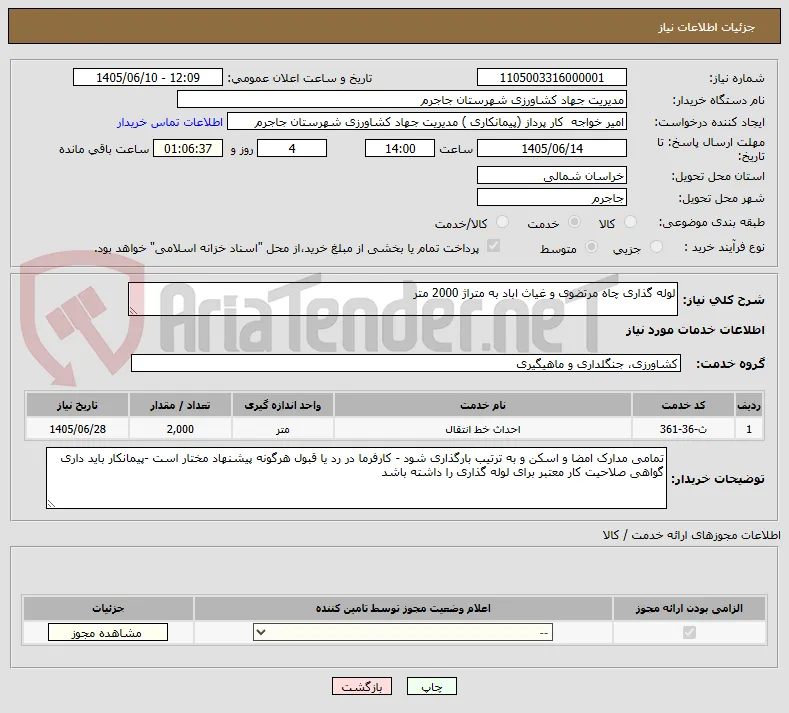Toggle the Islamic treasury payment checkbox
The height and width of the screenshot is (713, 789).
(x=494, y=246)
